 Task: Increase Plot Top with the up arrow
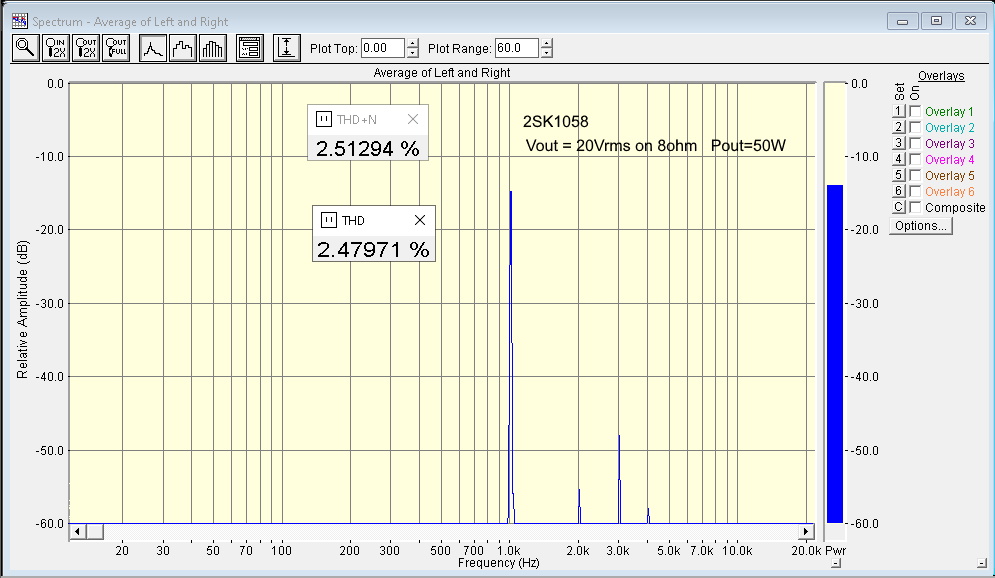(412, 43)
